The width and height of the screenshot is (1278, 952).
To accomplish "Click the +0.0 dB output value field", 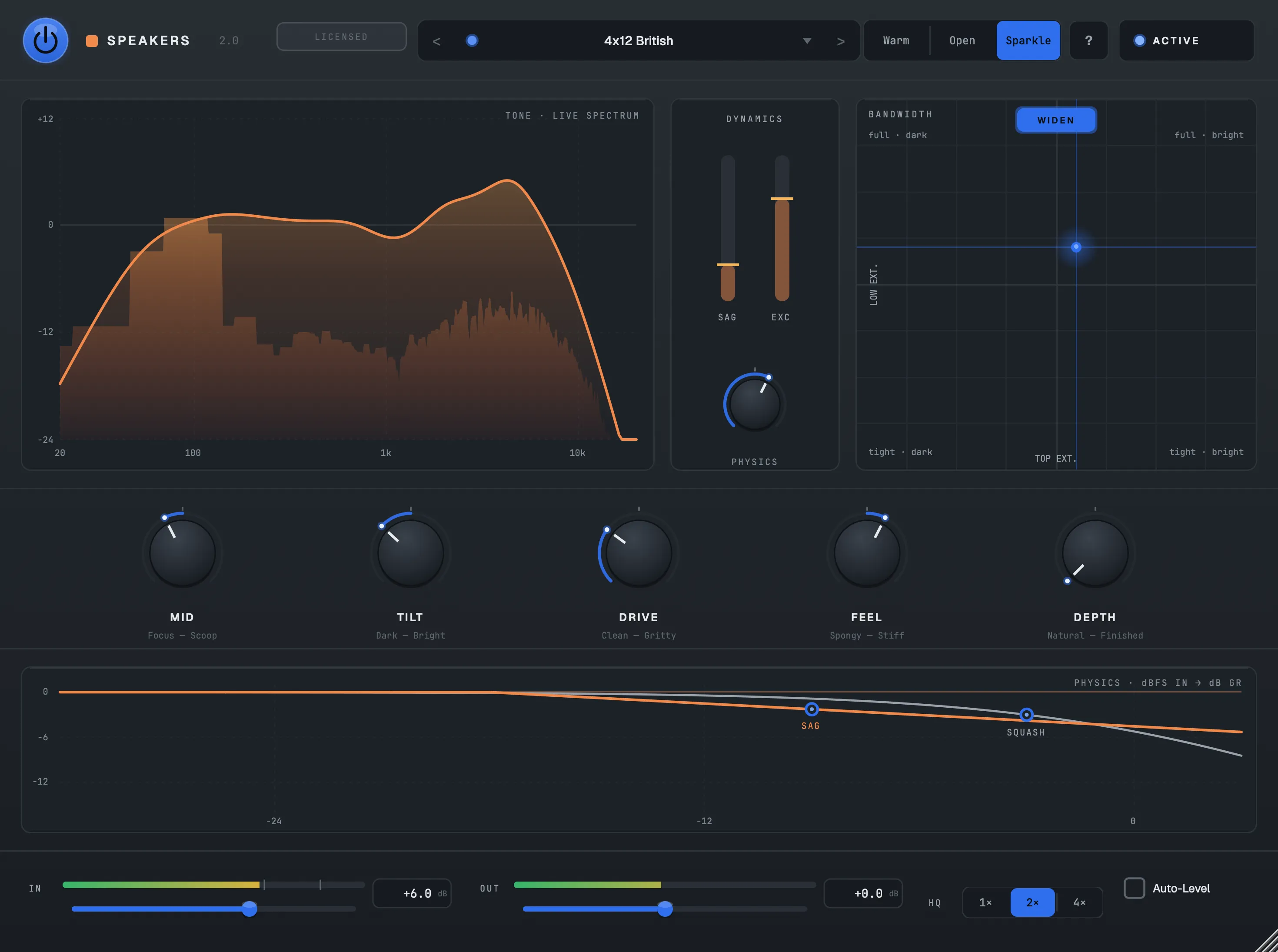I will coord(863,893).
